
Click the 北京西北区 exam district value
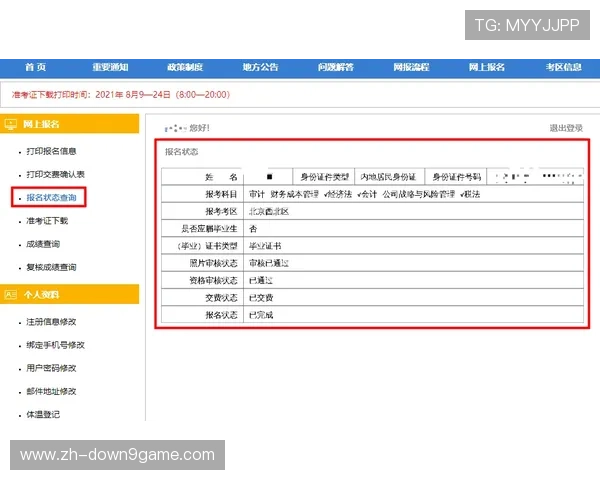269,212
